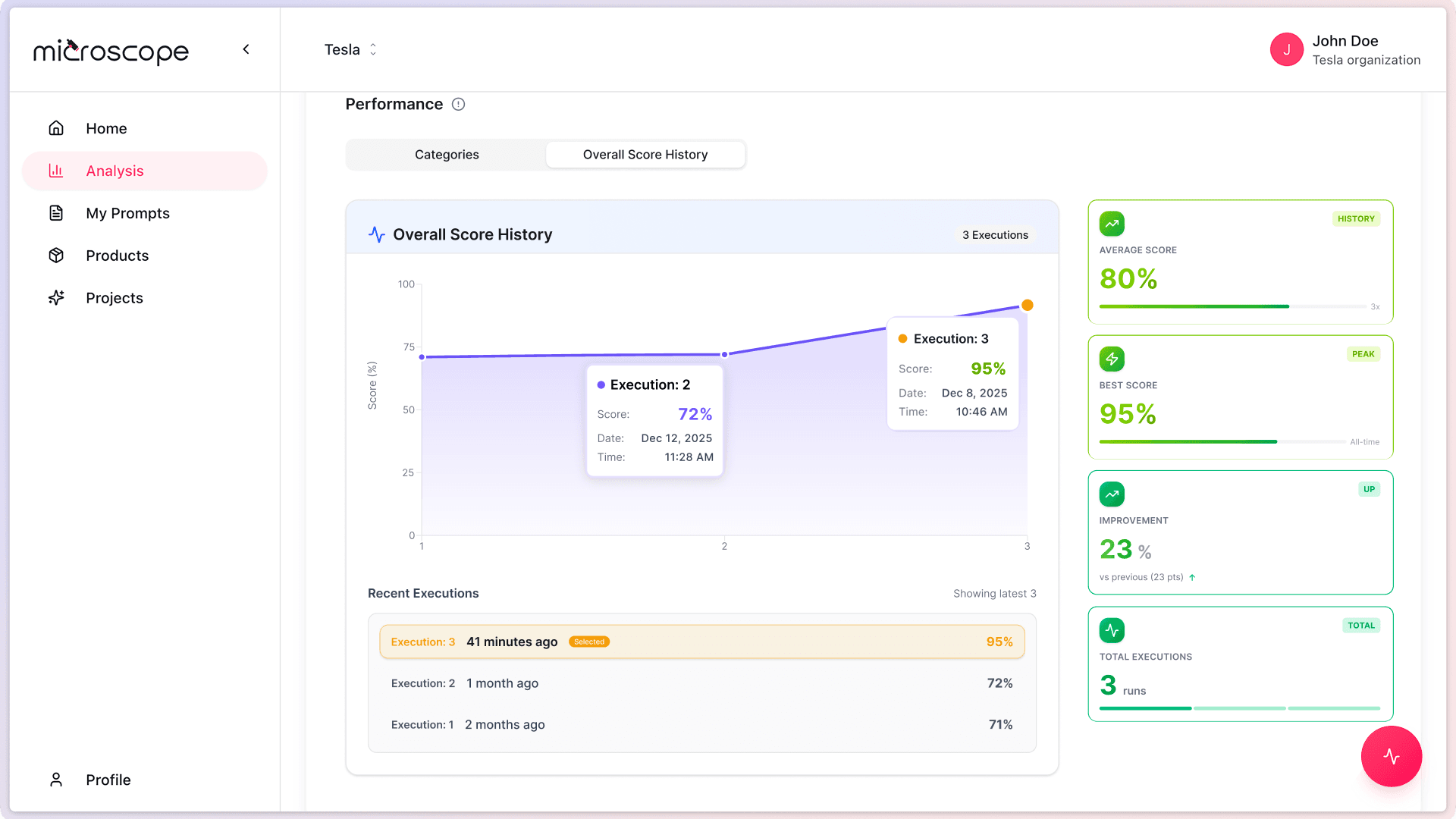Open the Tesla project selector dropdown
This screenshot has width=1456, height=819.
pyautogui.click(x=350, y=50)
